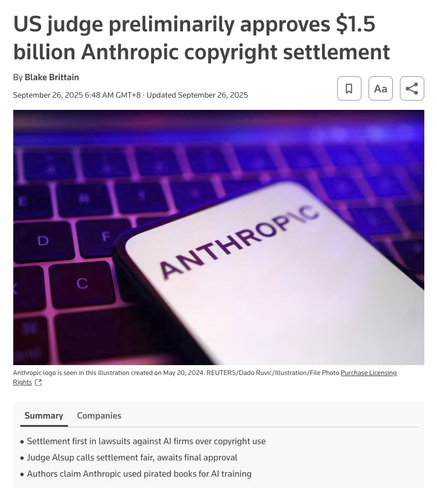Select the Summary tab
437x500 pixels.
44,416
